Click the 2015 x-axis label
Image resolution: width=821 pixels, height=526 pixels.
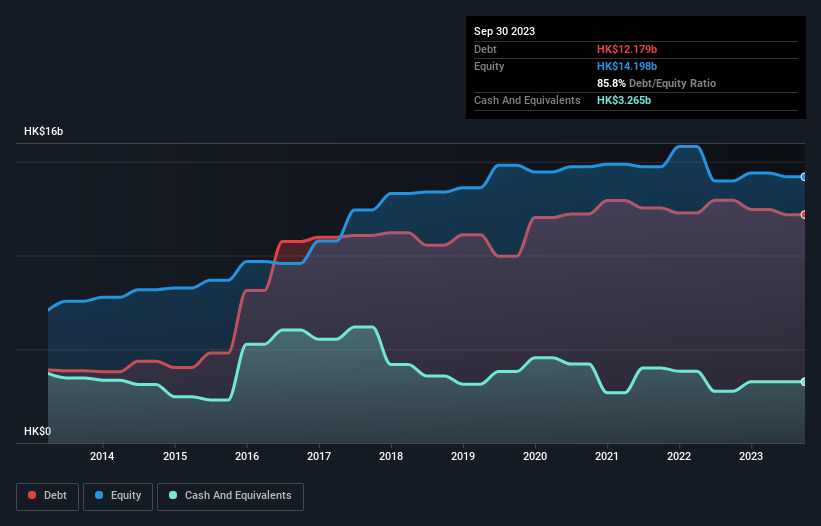click(175, 456)
